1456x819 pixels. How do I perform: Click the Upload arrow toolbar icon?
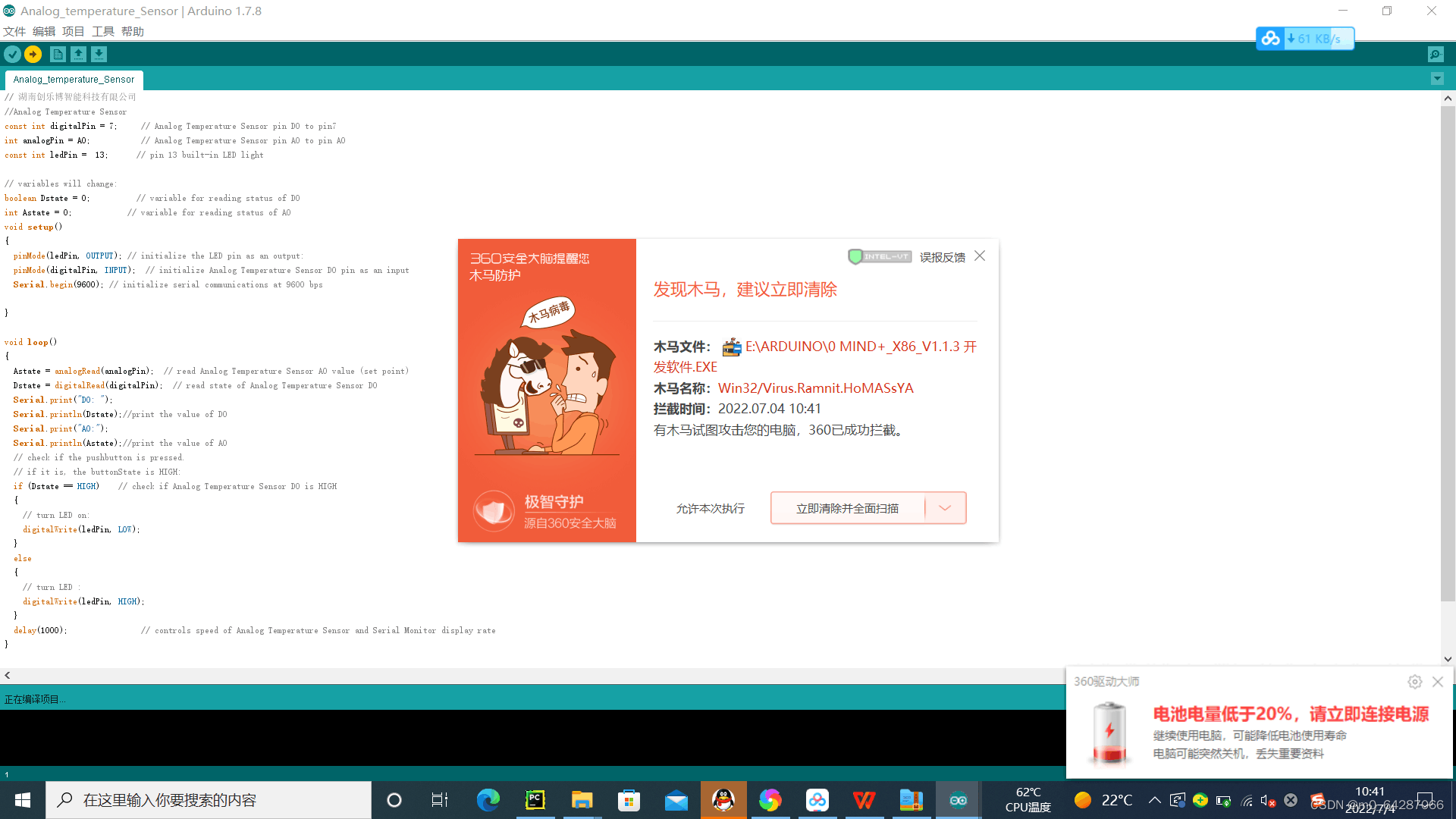(33, 54)
